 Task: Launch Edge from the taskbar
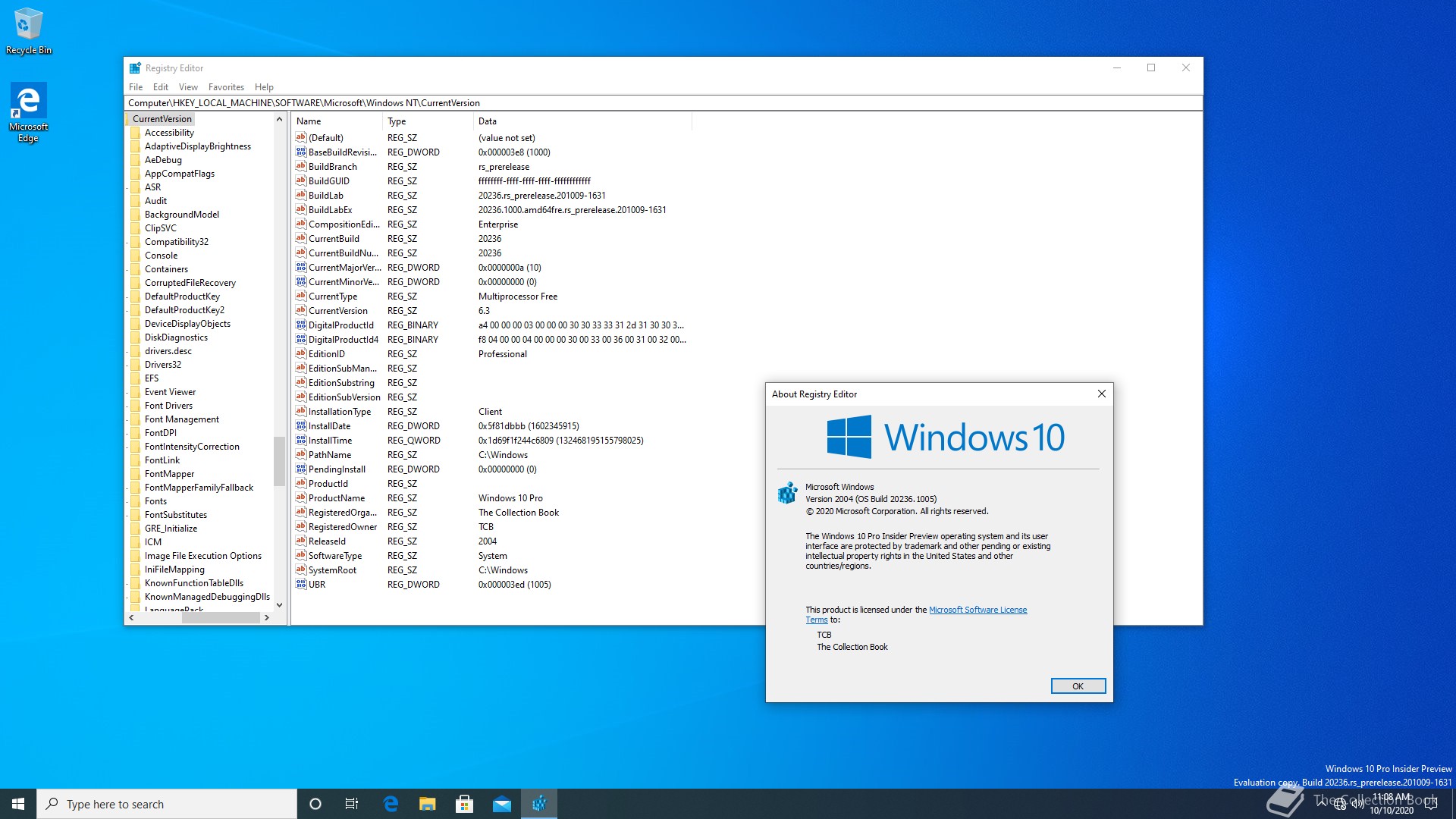coord(391,804)
